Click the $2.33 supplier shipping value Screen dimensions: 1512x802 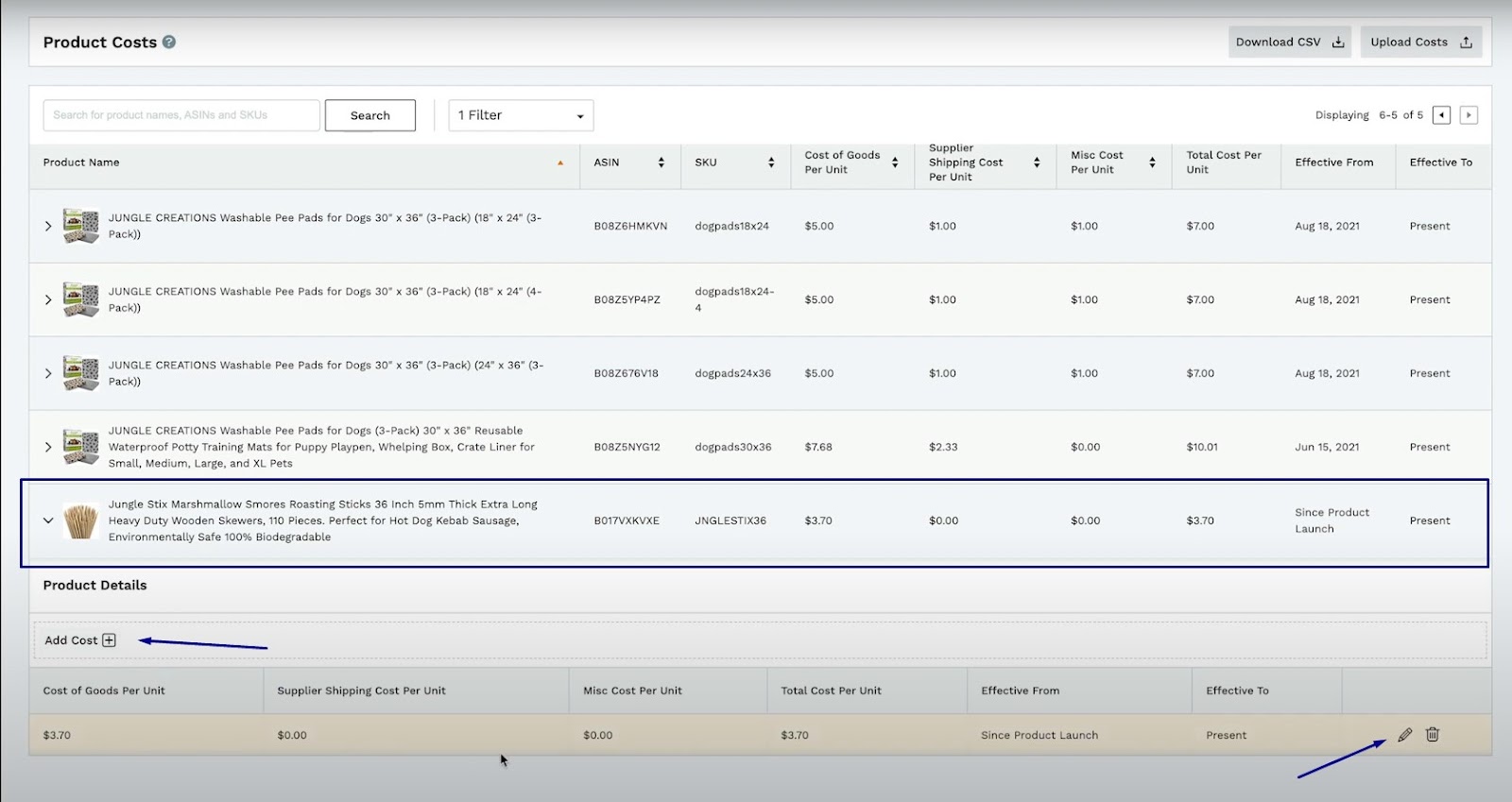(943, 447)
